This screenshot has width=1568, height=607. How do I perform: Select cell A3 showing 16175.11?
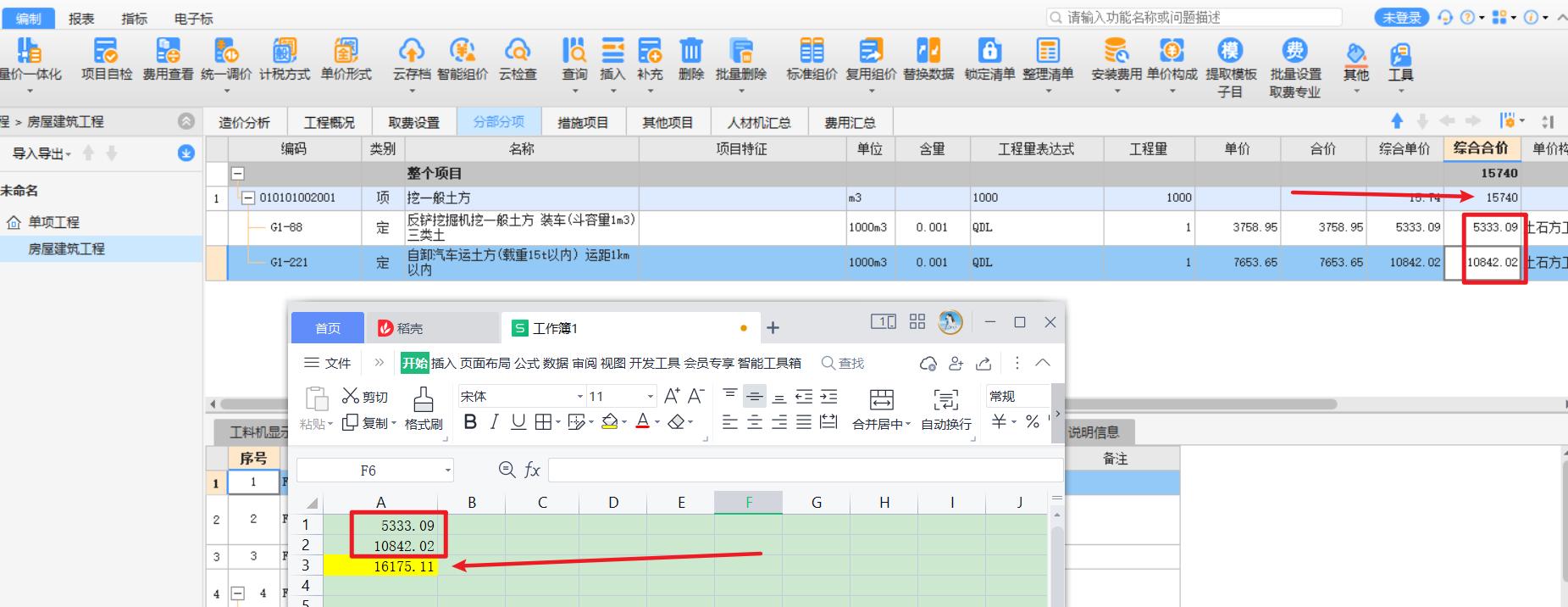(x=380, y=565)
